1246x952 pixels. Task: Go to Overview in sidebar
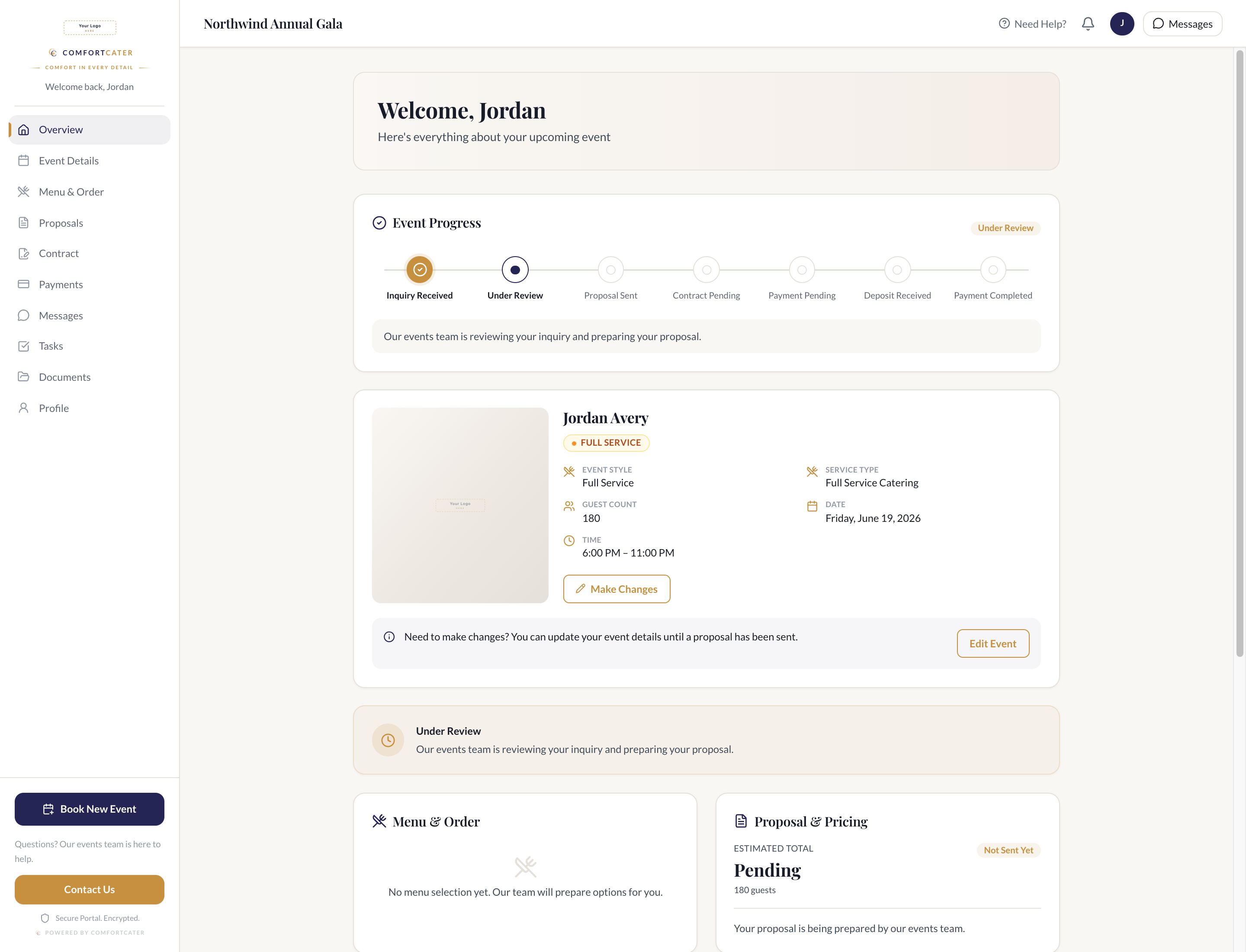coord(90,130)
